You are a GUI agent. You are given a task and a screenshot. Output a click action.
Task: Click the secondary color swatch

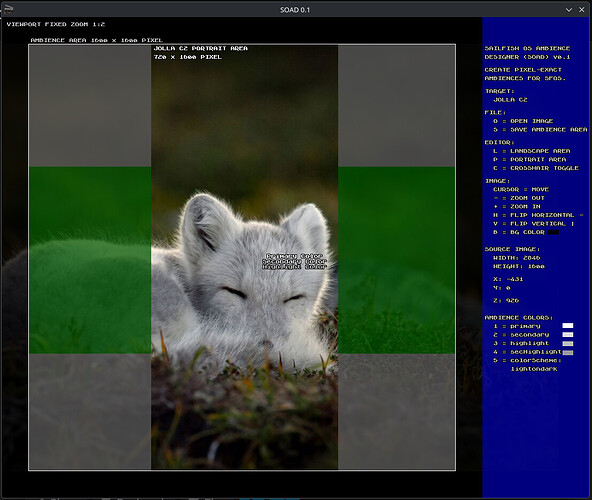567,335
